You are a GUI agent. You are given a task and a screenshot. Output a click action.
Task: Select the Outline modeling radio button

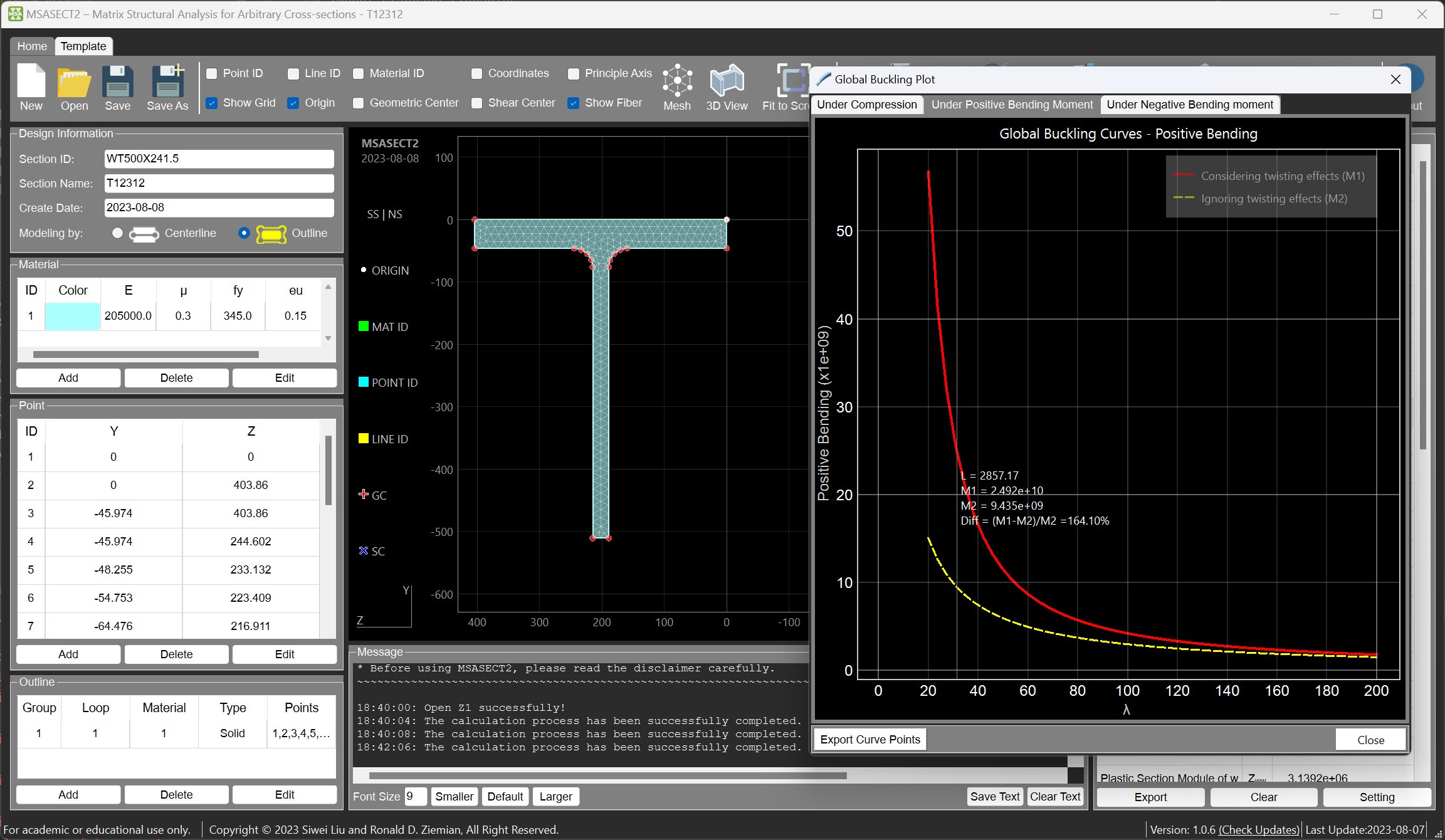pyautogui.click(x=244, y=233)
